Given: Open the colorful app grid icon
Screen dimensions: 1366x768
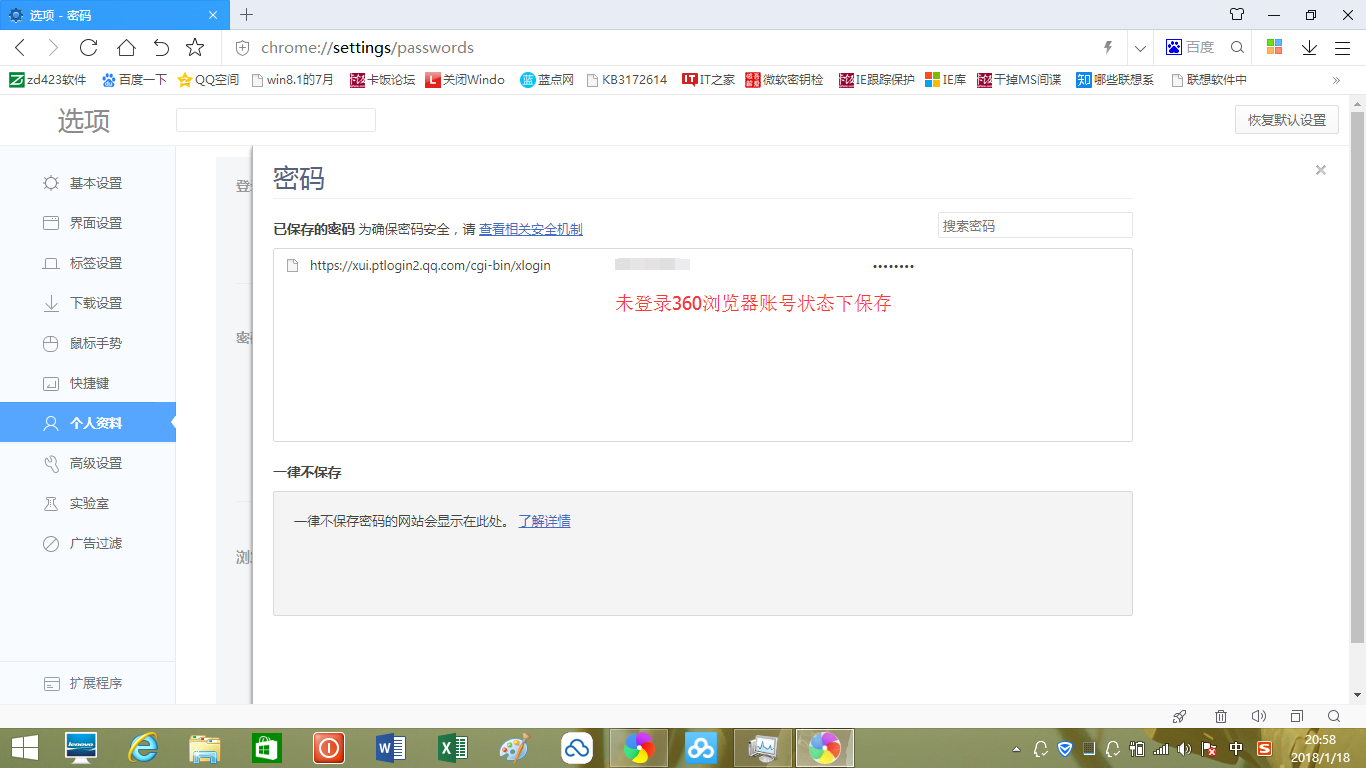Looking at the screenshot, I should point(1274,46).
